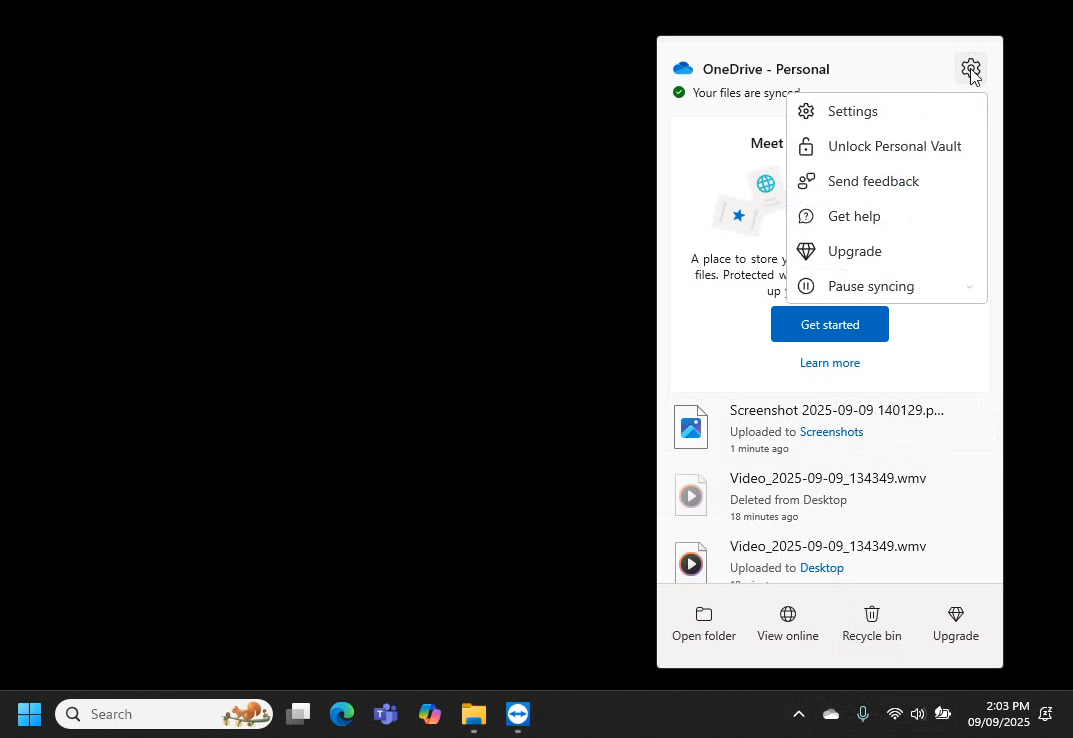Click the Screenshot image file icon

(690, 427)
